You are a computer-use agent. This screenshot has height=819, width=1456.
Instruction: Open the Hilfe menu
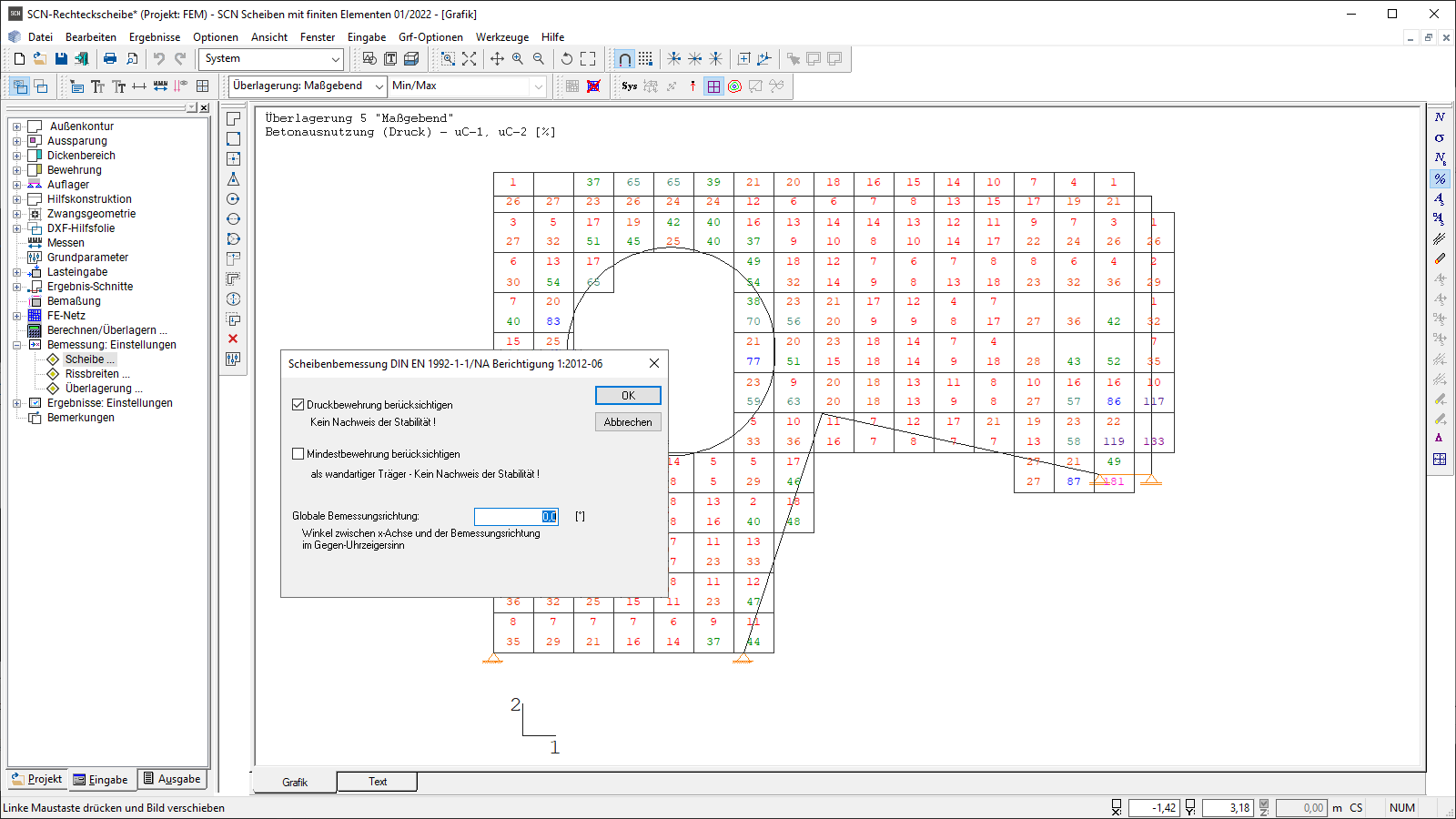(x=553, y=37)
